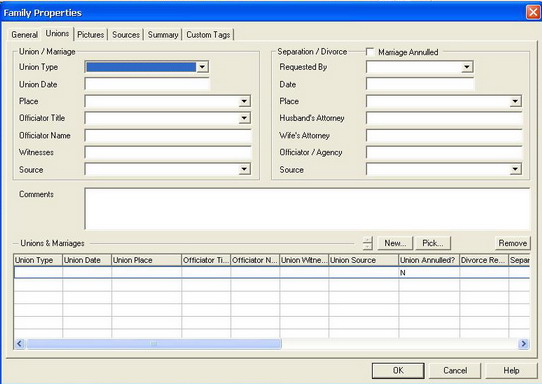
Task: Click the Officiator Ti... column header
Action: click(x=206, y=260)
